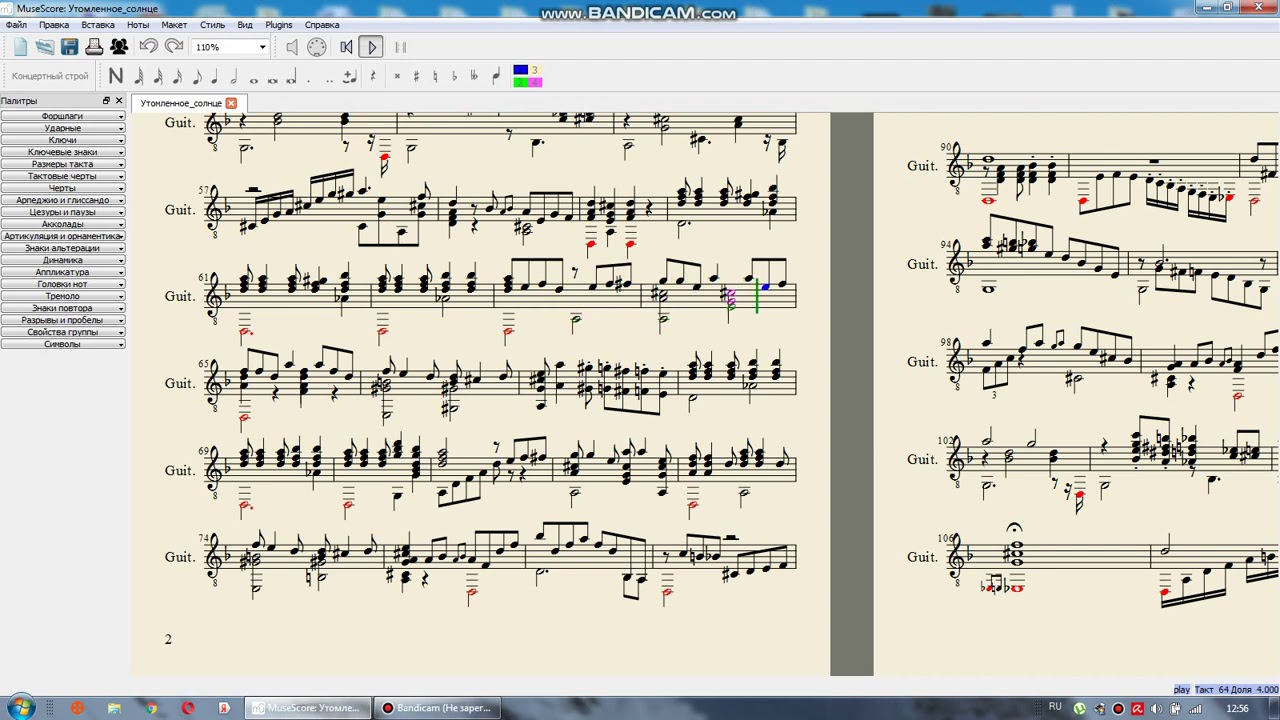Save the score with the floppy disk icon
This screenshot has height=720, width=1280.
(x=69, y=47)
